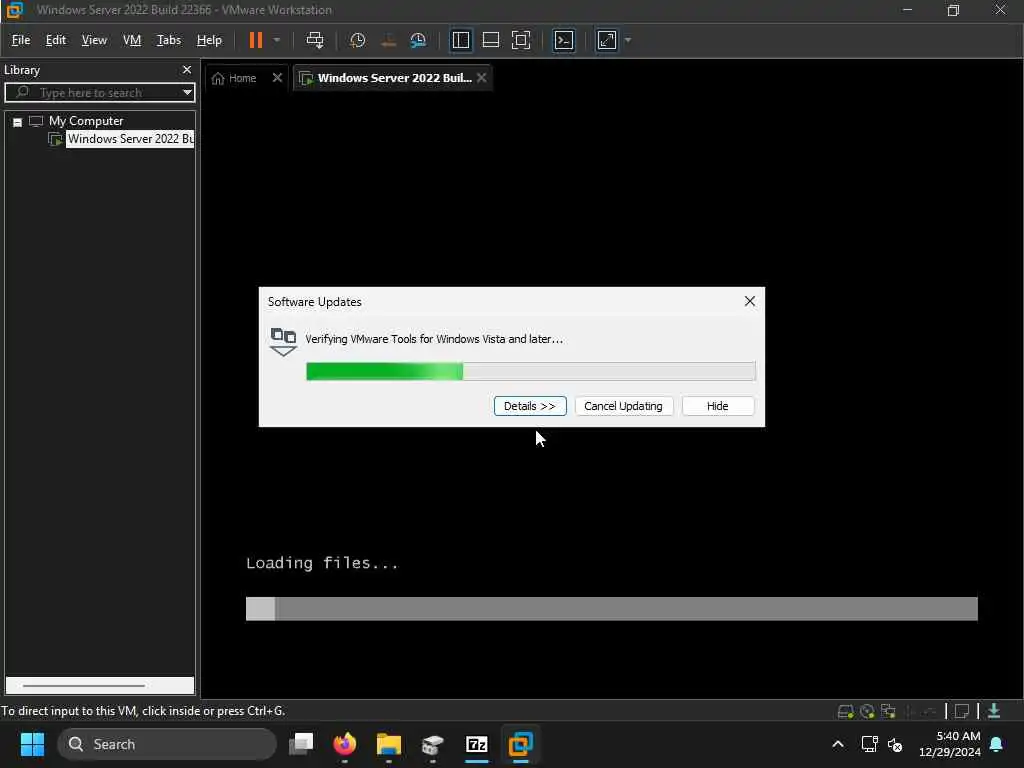This screenshot has height=768, width=1024.
Task: Click the VM Loading files progress bar
Action: [x=611, y=609]
